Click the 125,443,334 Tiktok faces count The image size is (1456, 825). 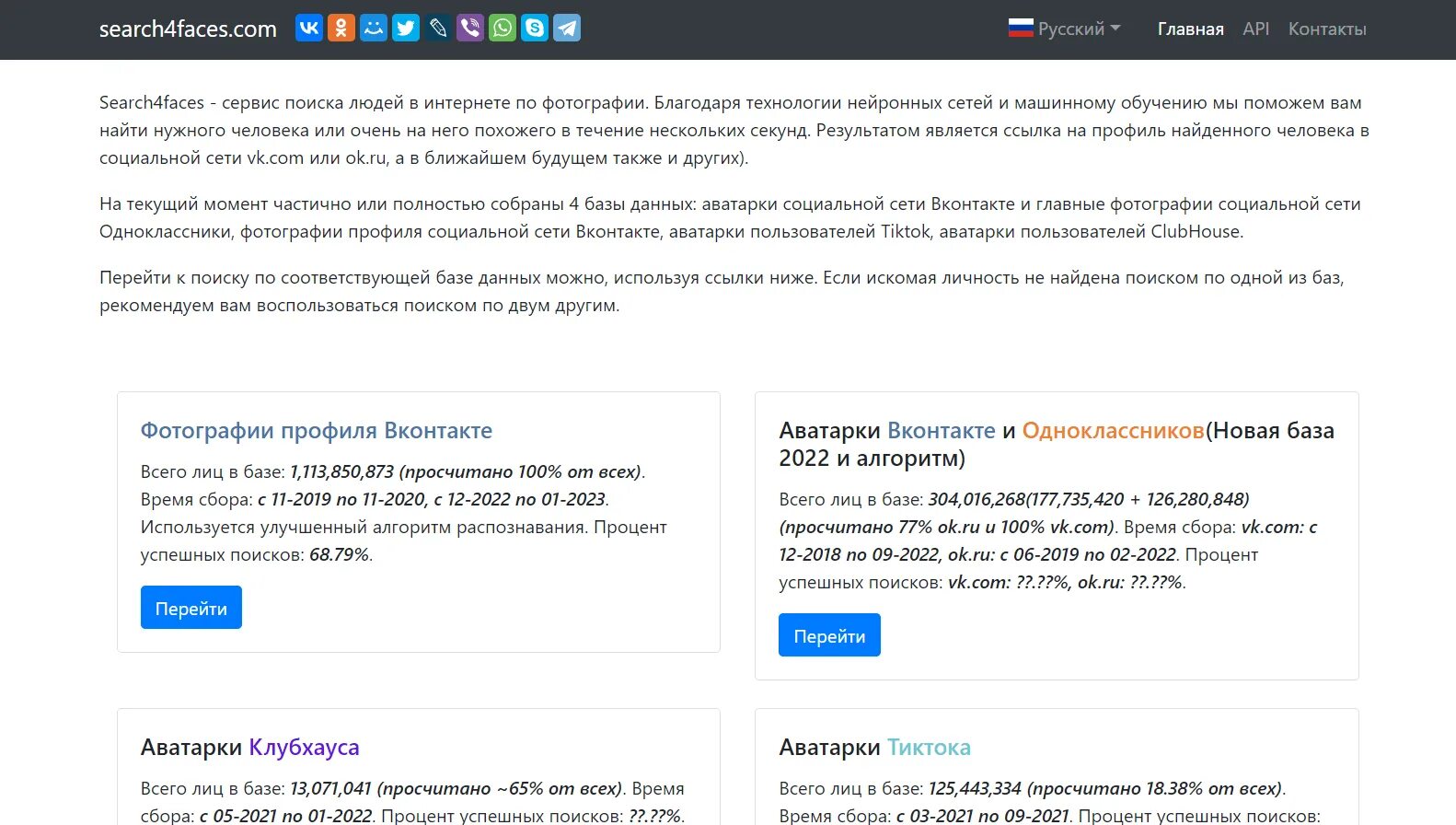click(x=975, y=788)
